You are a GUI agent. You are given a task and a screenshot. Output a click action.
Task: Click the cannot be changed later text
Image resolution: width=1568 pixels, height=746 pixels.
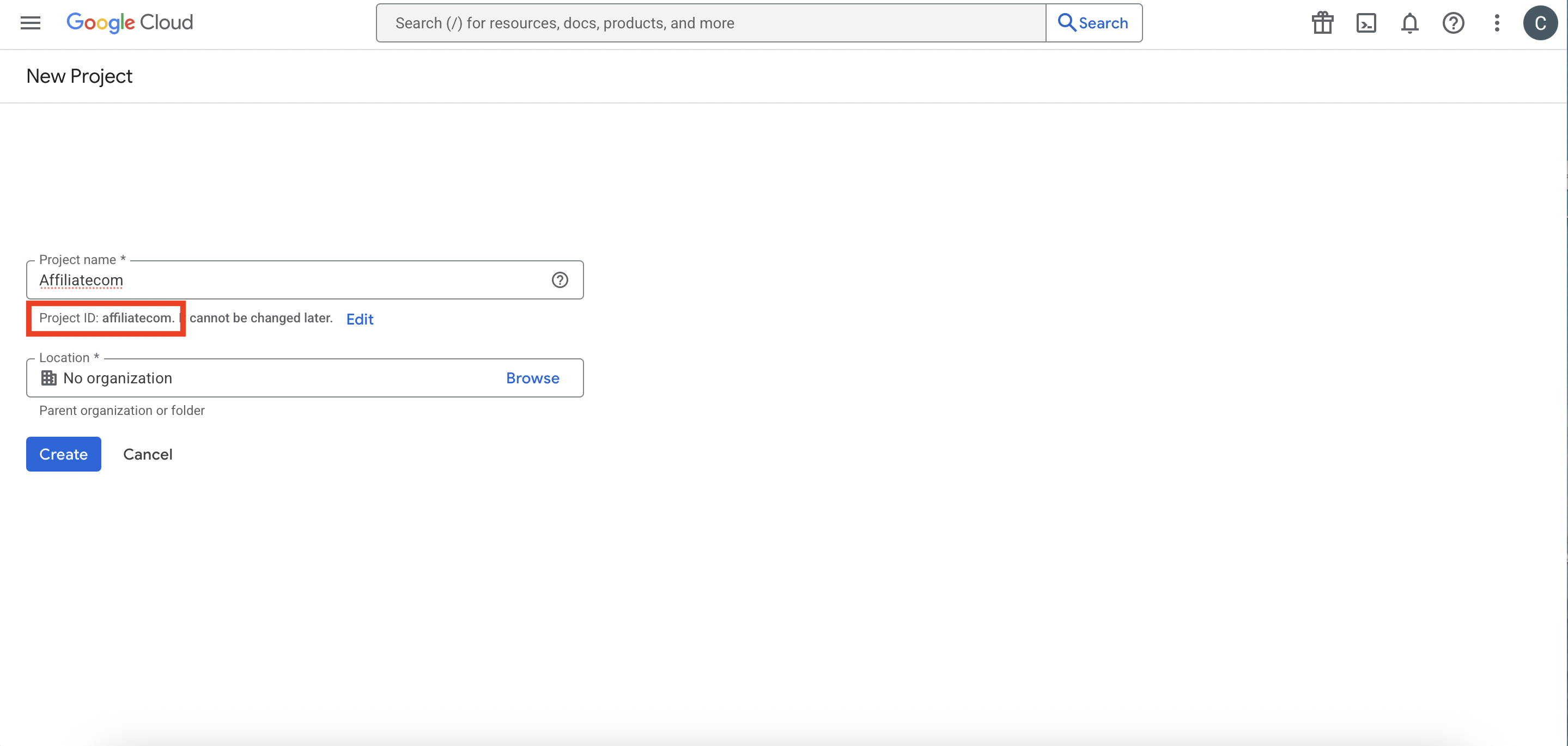pyautogui.click(x=261, y=317)
